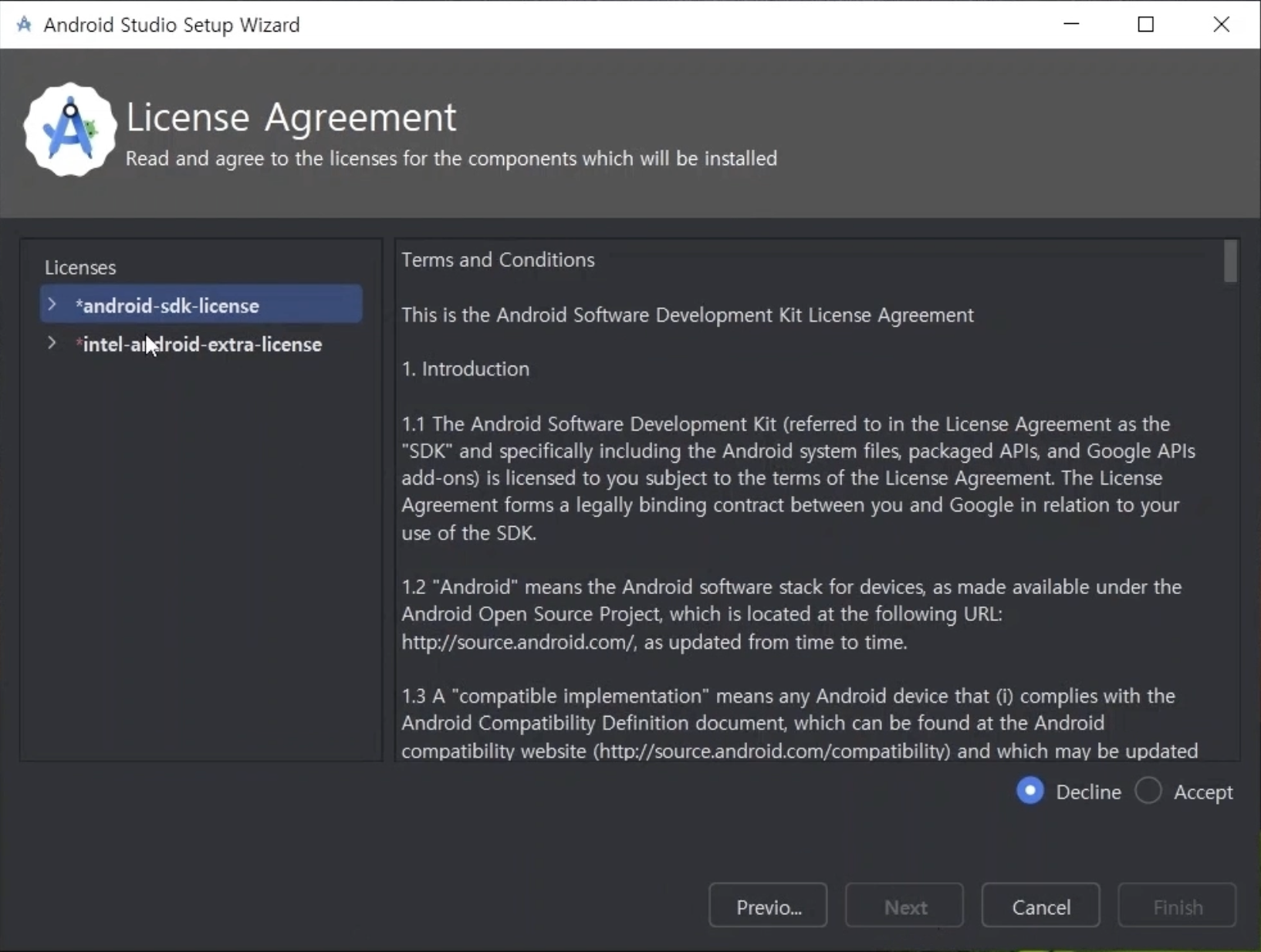Viewport: 1261px width, 952px height.
Task: Click the grayed-out Finish button
Action: [1177, 906]
